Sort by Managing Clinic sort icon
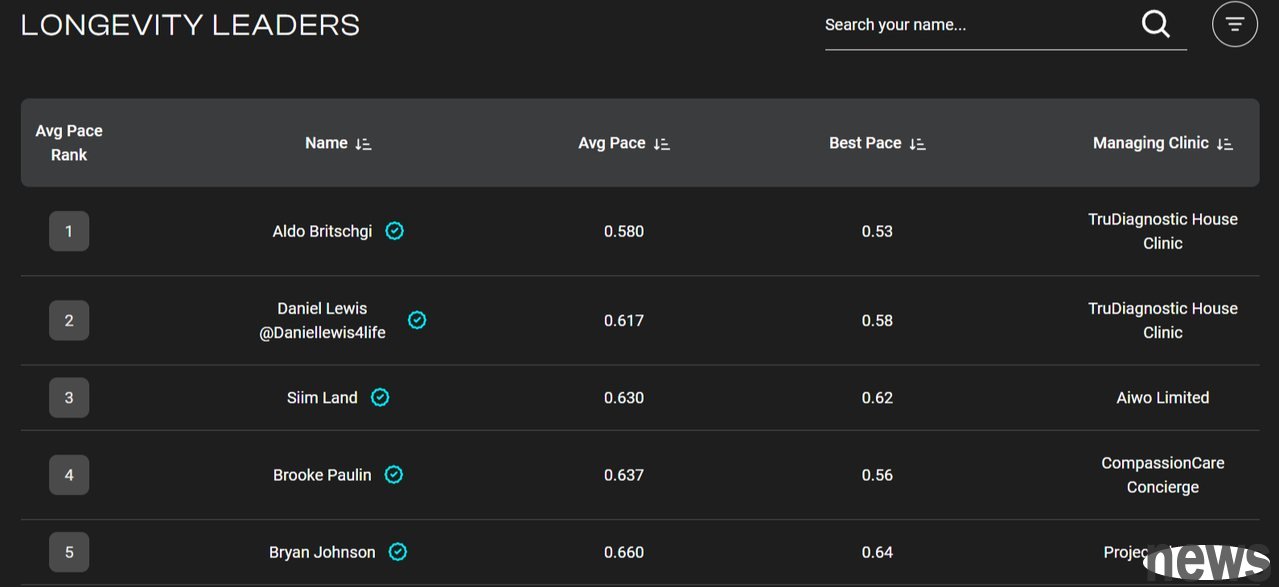The image size is (1279, 587). pyautogui.click(x=1224, y=144)
